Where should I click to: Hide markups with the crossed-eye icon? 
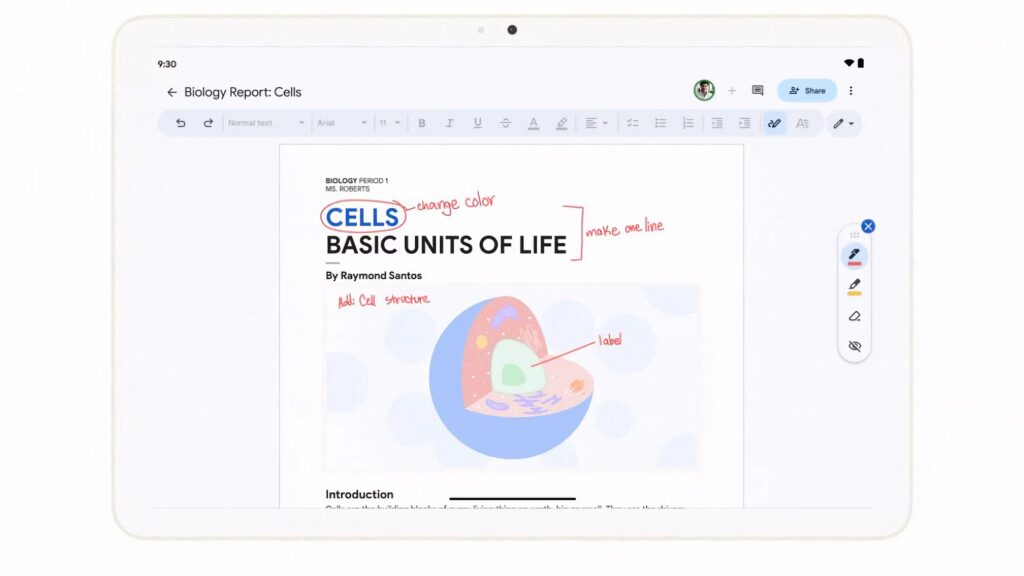[x=854, y=346]
